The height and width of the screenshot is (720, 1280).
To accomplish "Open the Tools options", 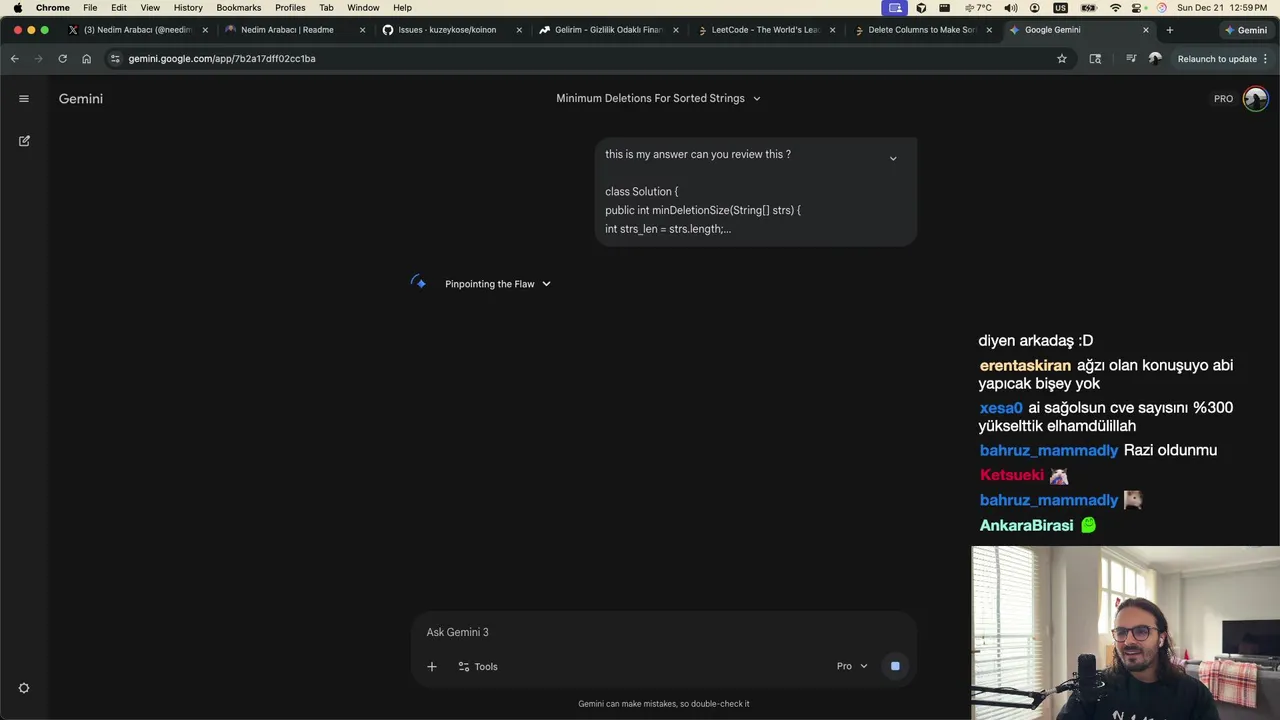I will (x=478, y=666).
